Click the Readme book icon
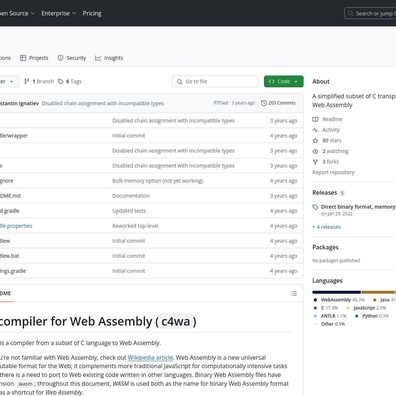396x396 pixels. tap(315, 119)
